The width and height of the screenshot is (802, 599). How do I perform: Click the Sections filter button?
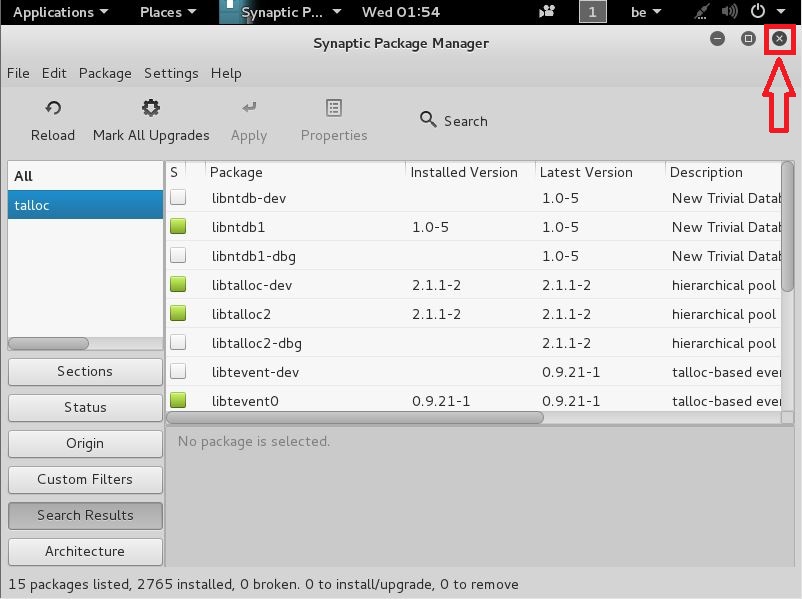pos(85,371)
